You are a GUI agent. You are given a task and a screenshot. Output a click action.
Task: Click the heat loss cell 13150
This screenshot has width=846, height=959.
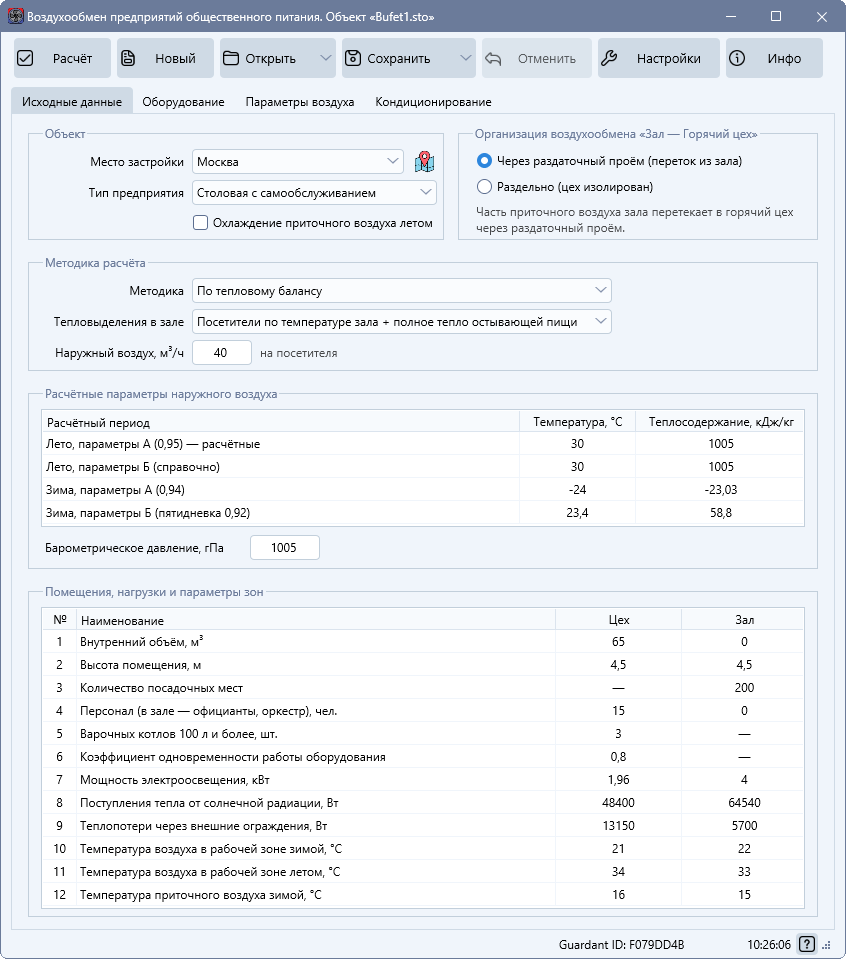[x=618, y=826]
